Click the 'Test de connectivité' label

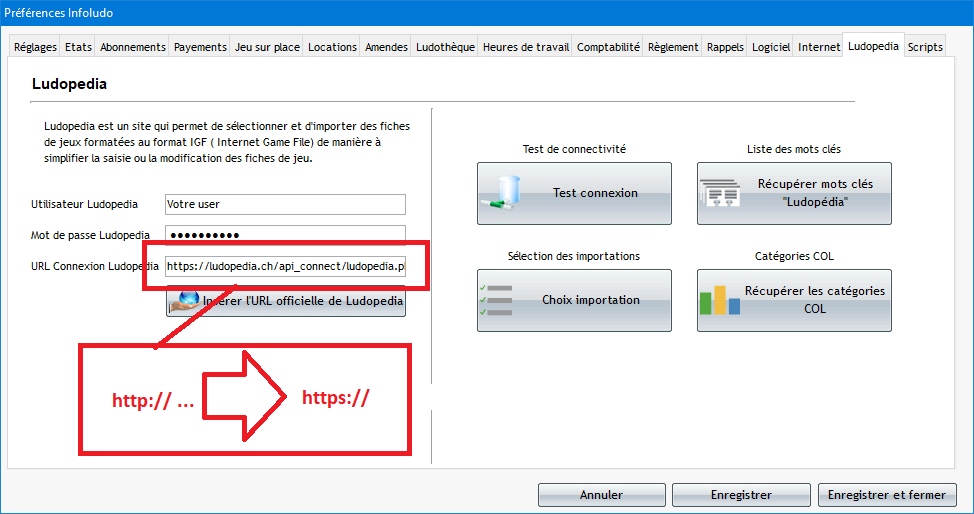(574, 149)
